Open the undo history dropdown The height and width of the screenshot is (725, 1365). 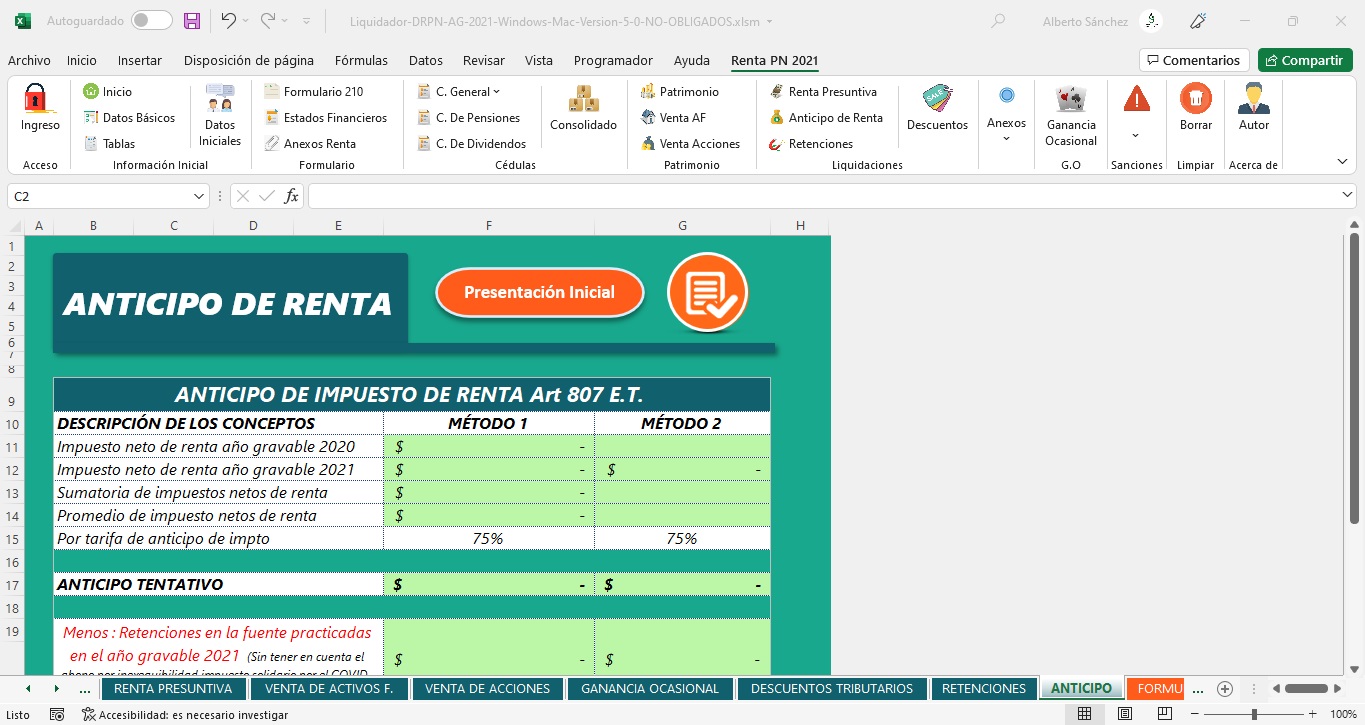[x=246, y=20]
